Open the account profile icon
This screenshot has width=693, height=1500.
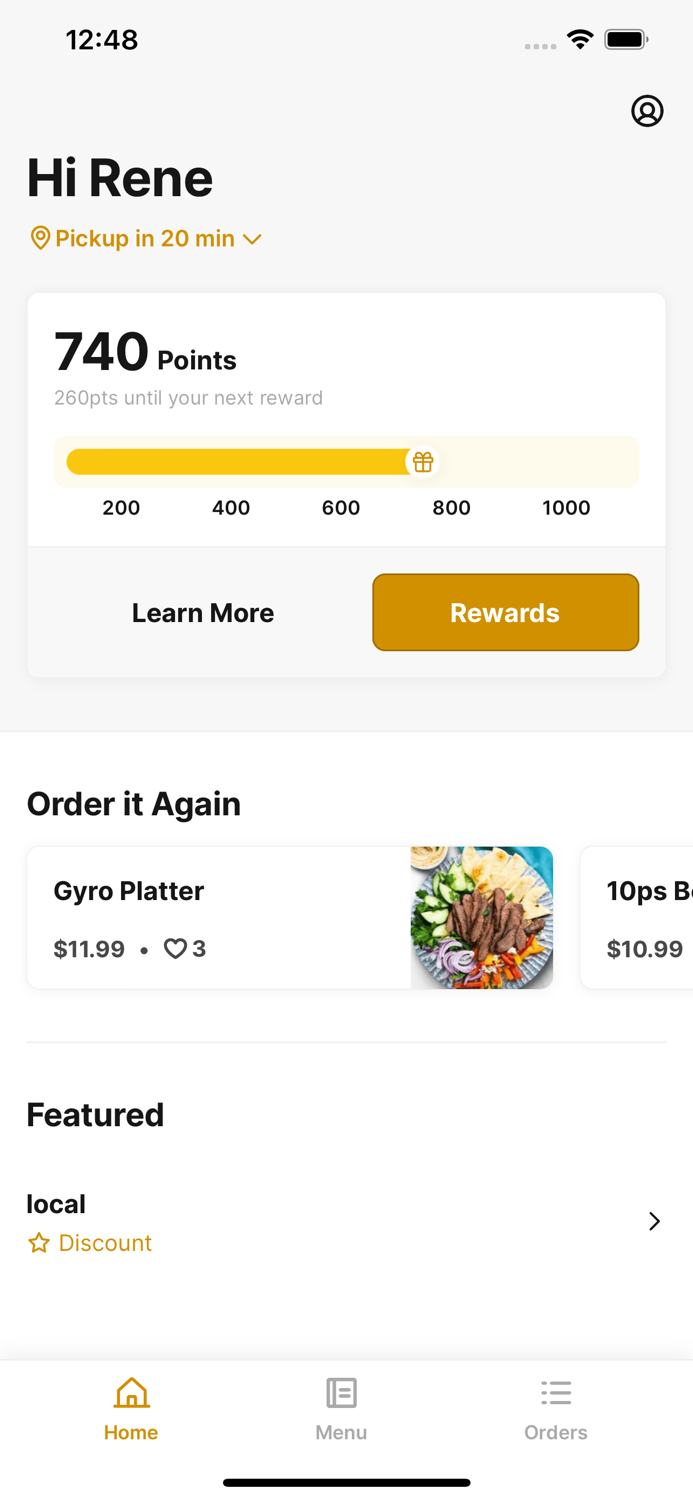pyautogui.click(x=648, y=111)
